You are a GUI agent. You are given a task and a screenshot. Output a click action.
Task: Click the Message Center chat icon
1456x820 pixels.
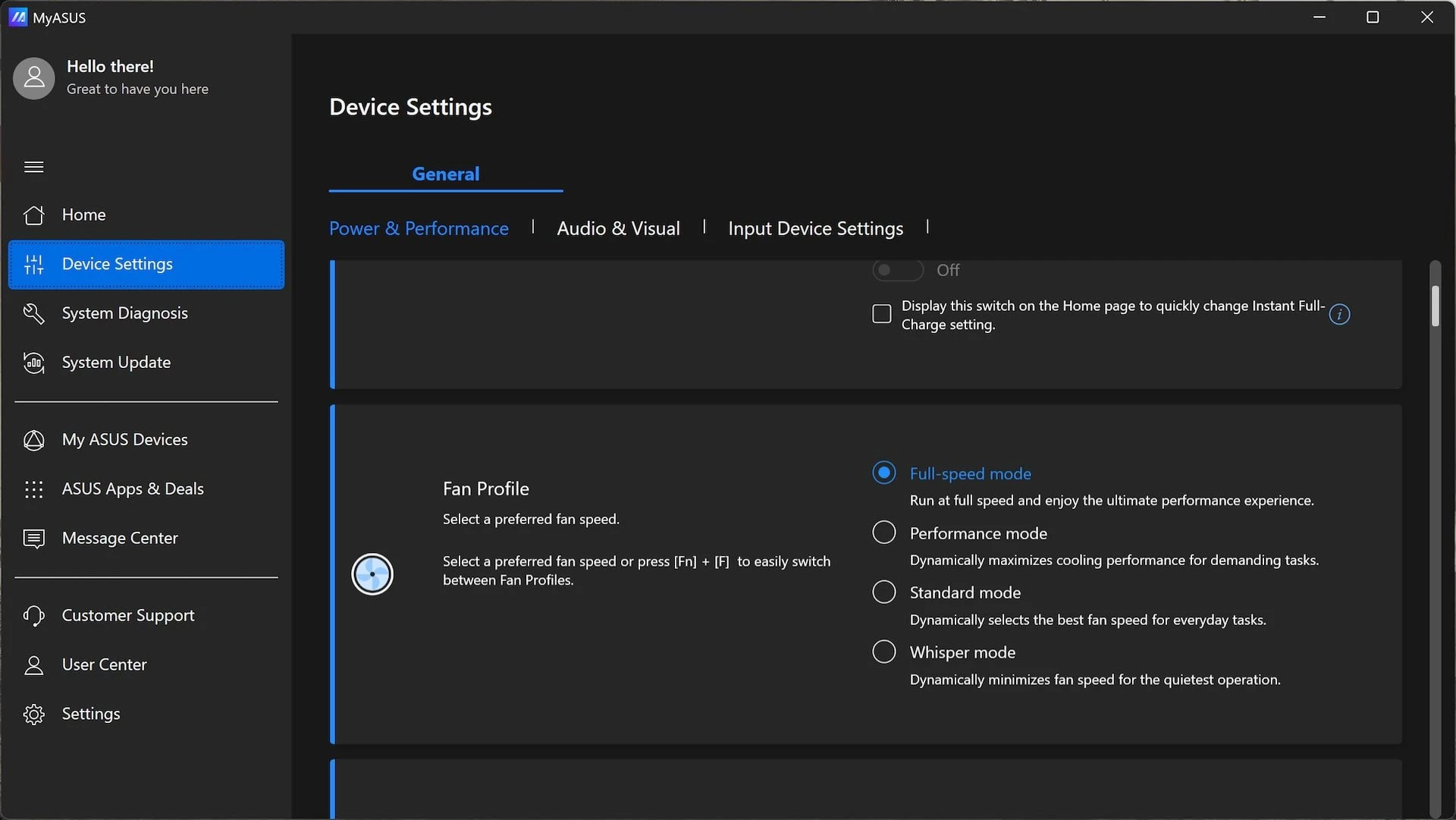pos(34,539)
